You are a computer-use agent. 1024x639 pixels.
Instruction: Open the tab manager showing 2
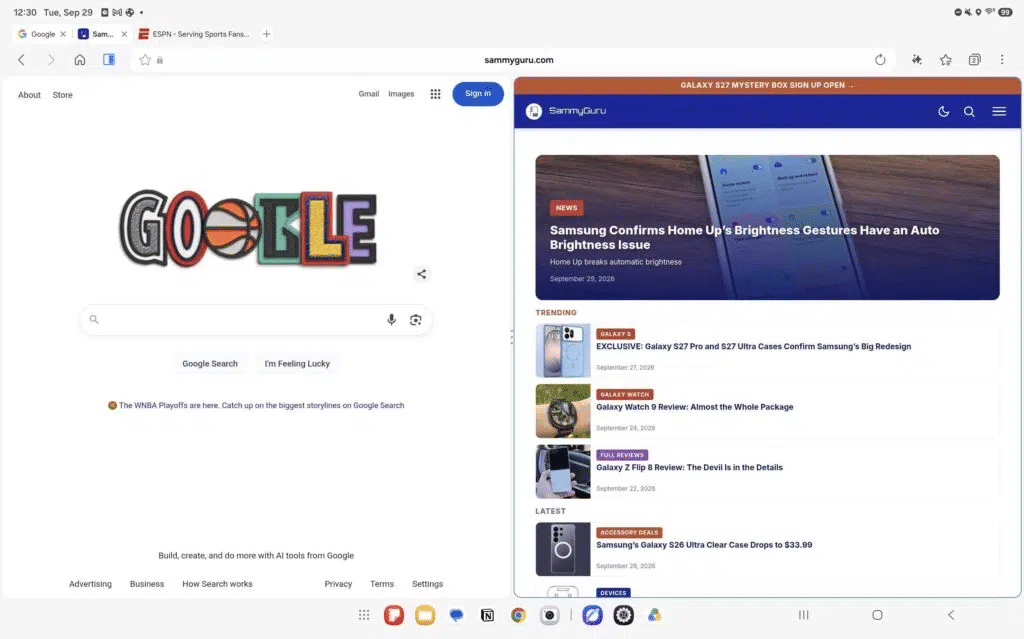click(974, 60)
